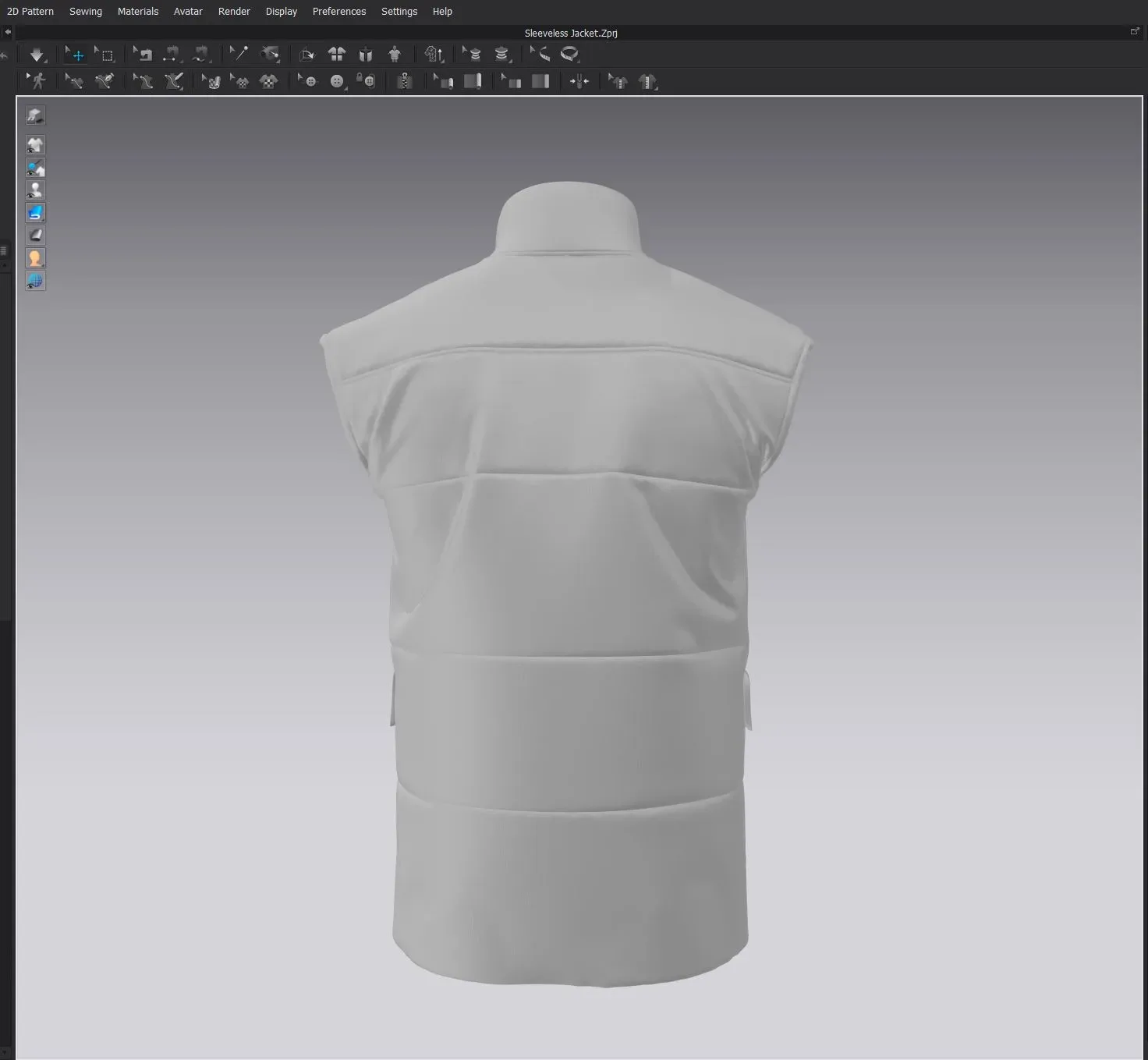This screenshot has width=1148, height=1060.
Task: Activate the Select Mesh box tool
Action: (105, 55)
